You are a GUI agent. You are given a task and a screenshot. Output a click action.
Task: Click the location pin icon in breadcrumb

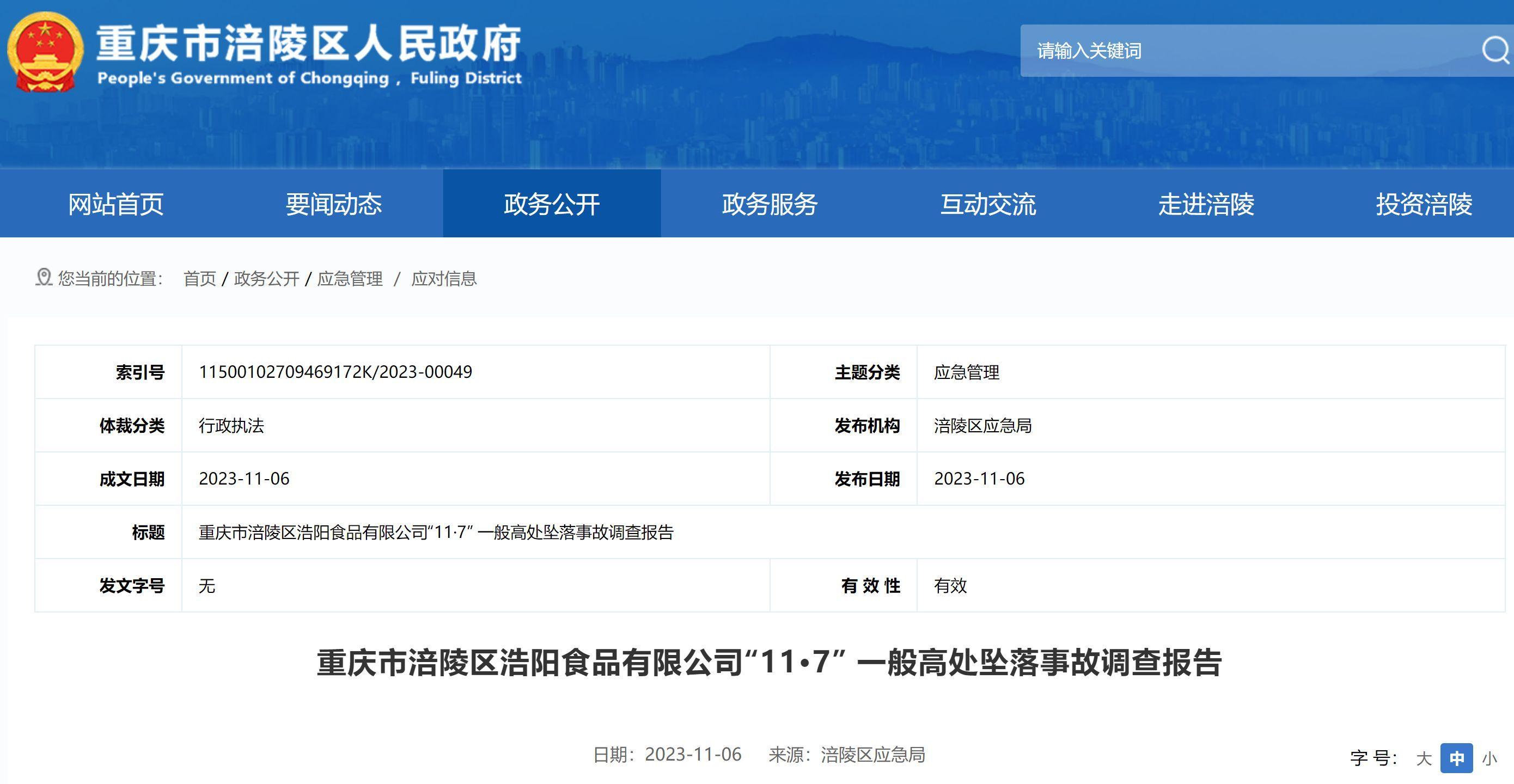[44, 278]
